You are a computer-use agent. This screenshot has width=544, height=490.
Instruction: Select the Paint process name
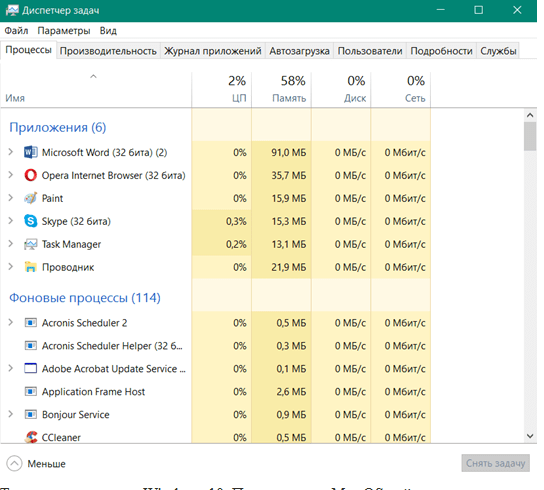click(52, 198)
